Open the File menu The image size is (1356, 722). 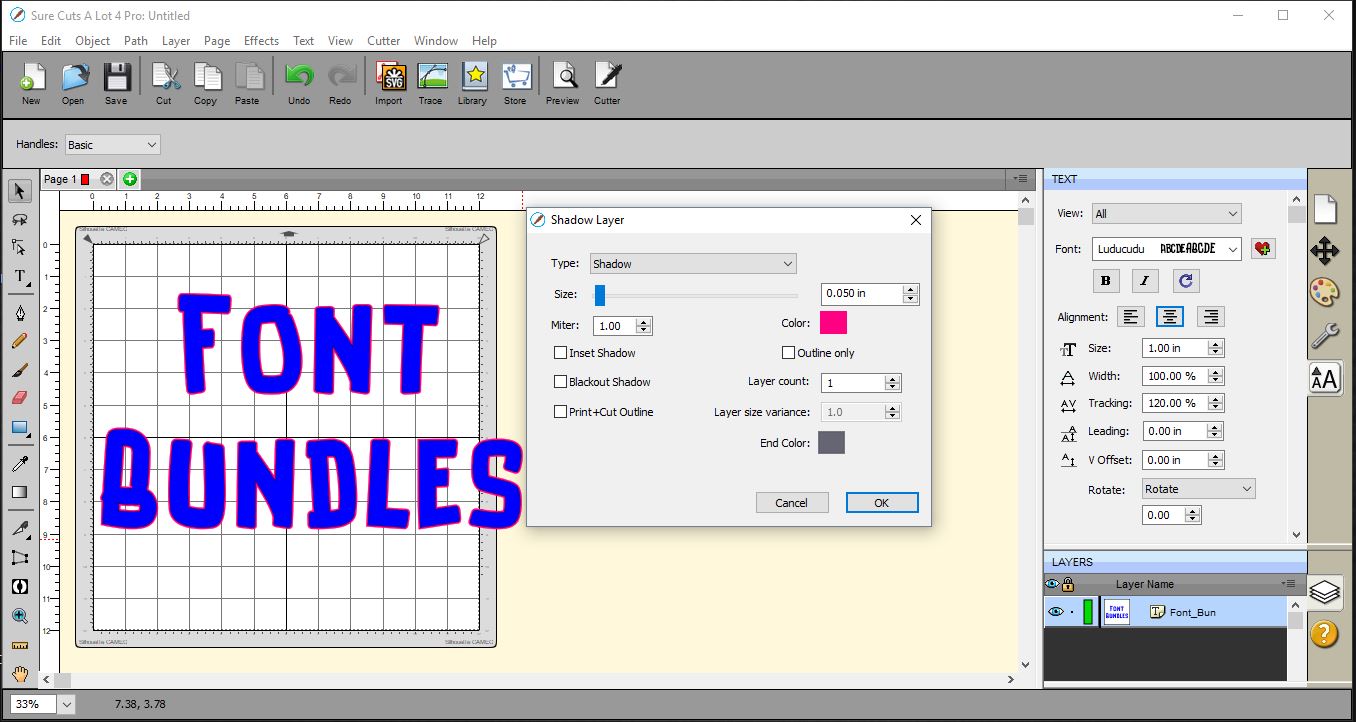point(18,41)
